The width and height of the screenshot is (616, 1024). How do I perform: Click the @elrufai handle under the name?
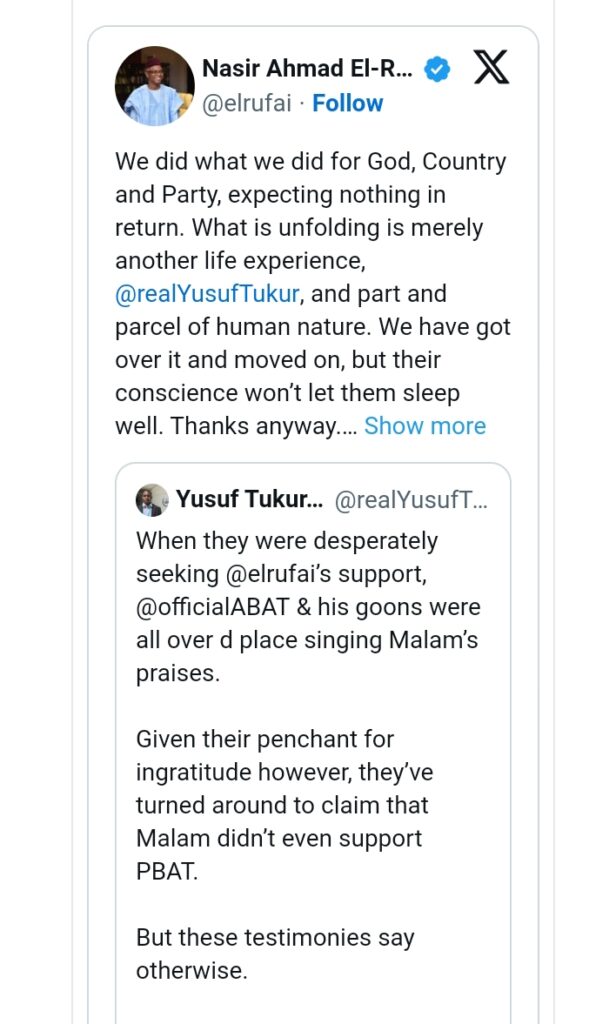tap(250, 103)
